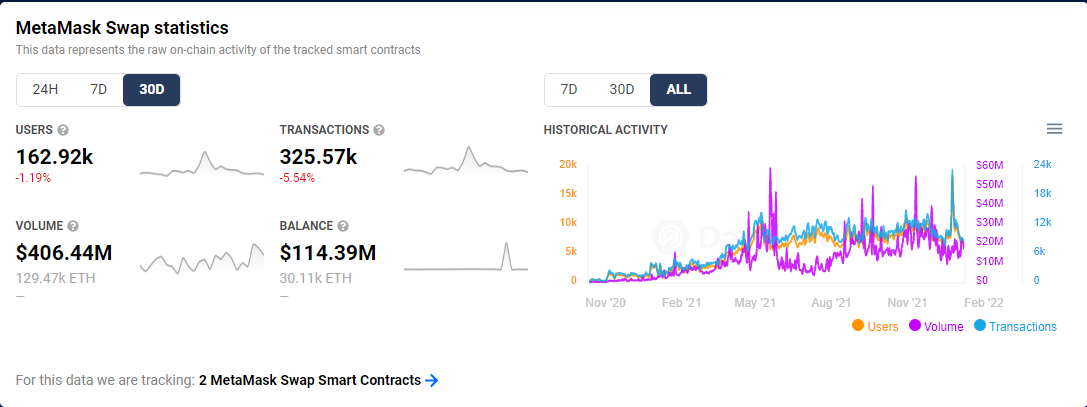Click the info icon next to BALANCE
The image size is (1087, 407).
click(x=342, y=226)
